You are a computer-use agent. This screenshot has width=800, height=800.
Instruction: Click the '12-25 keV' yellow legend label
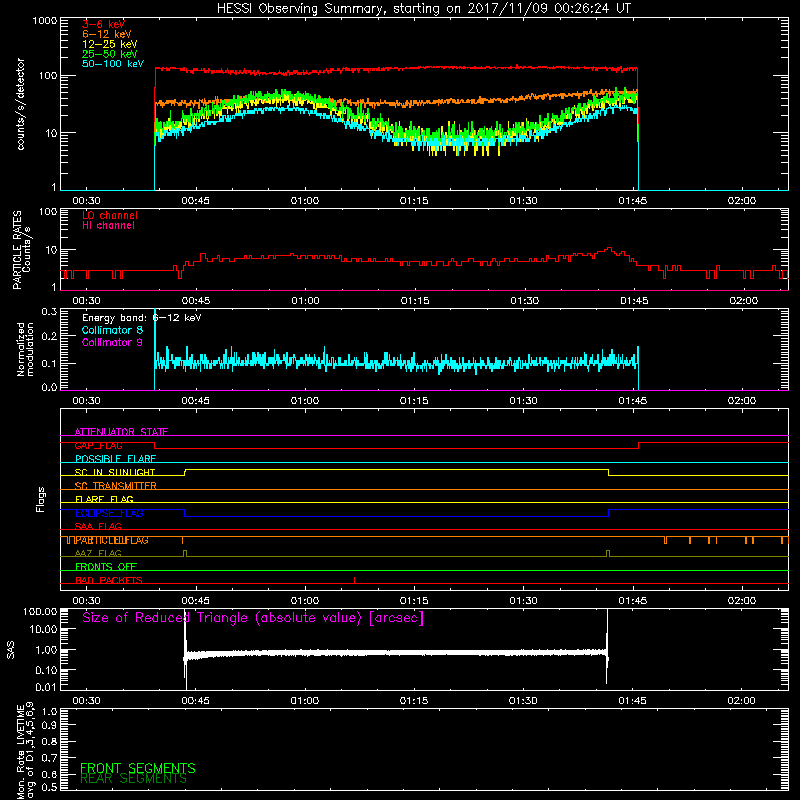click(110, 44)
